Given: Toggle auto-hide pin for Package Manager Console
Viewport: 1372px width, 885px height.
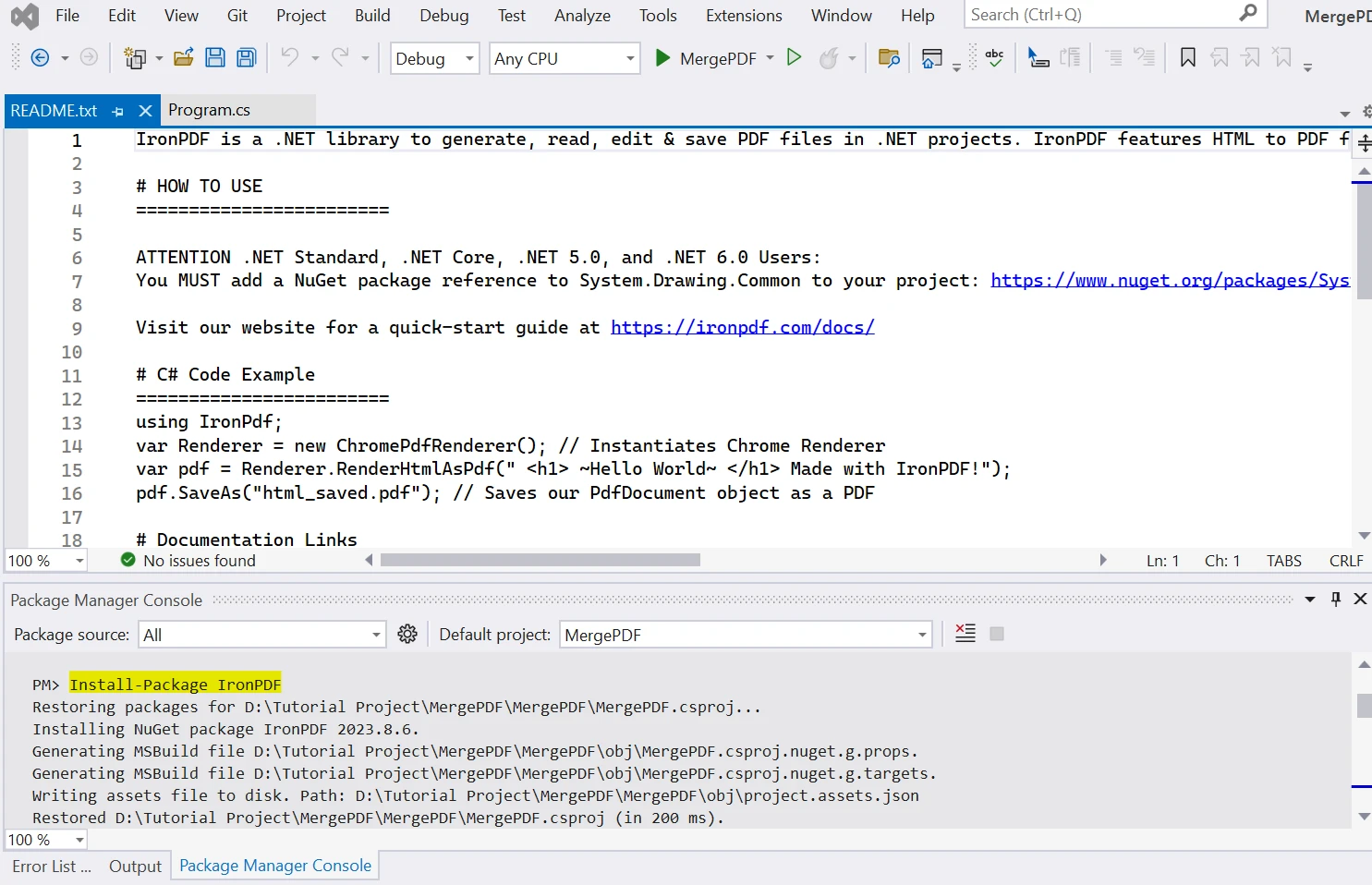Looking at the screenshot, I should pyautogui.click(x=1336, y=599).
